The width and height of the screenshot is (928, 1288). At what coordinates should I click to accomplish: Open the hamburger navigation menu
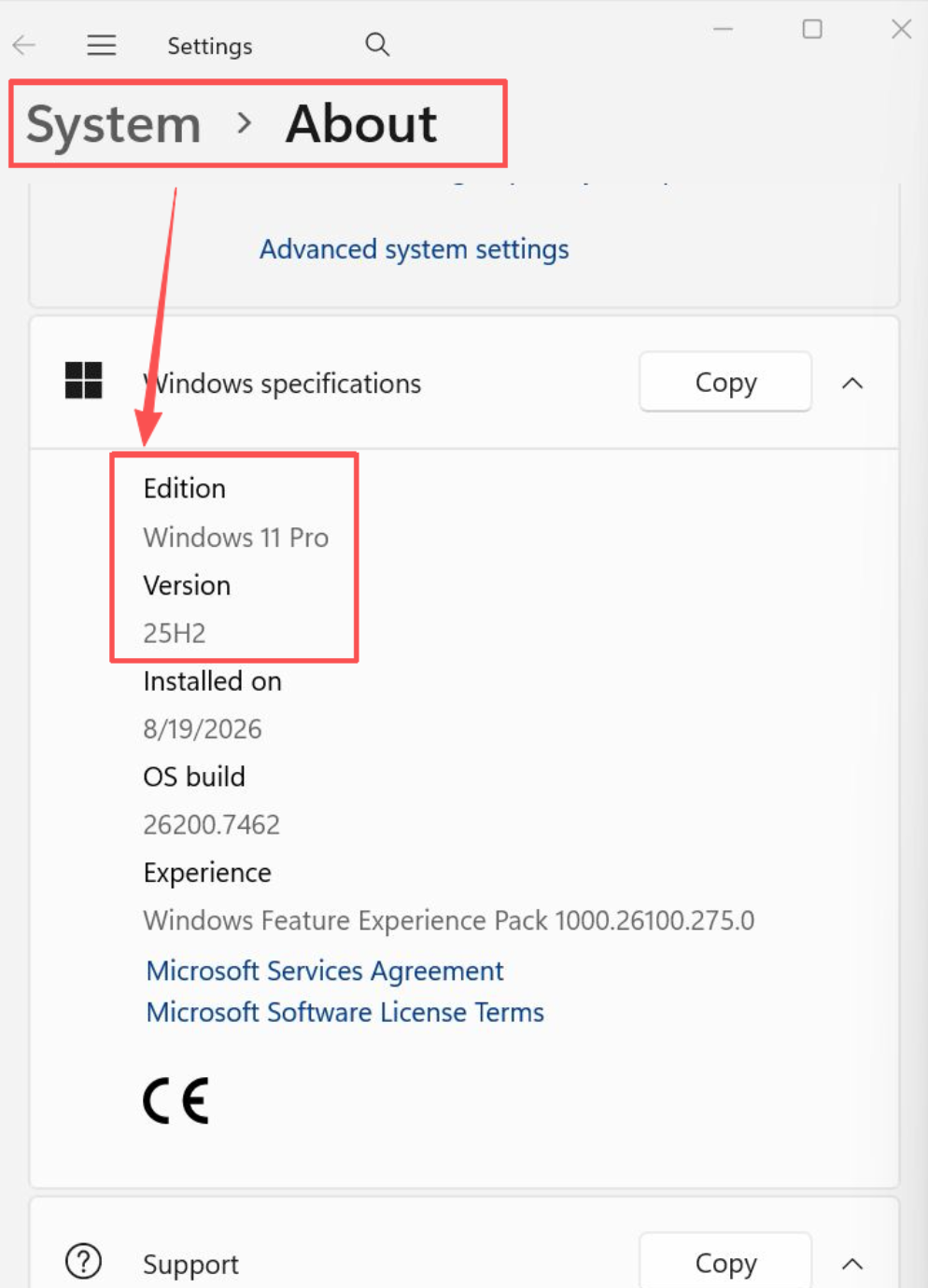click(102, 45)
